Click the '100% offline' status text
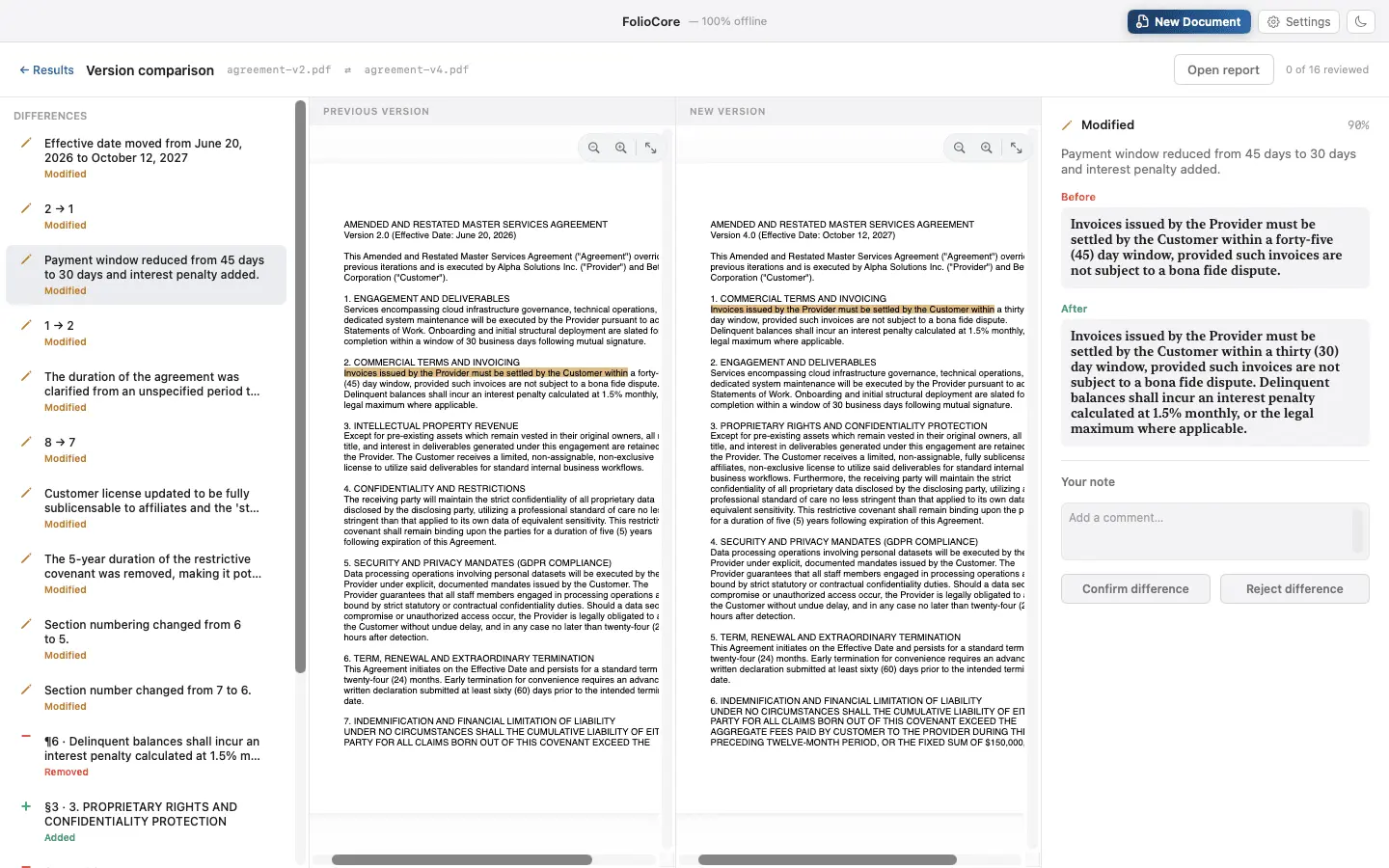The height and width of the screenshot is (868, 1389). coord(734,21)
